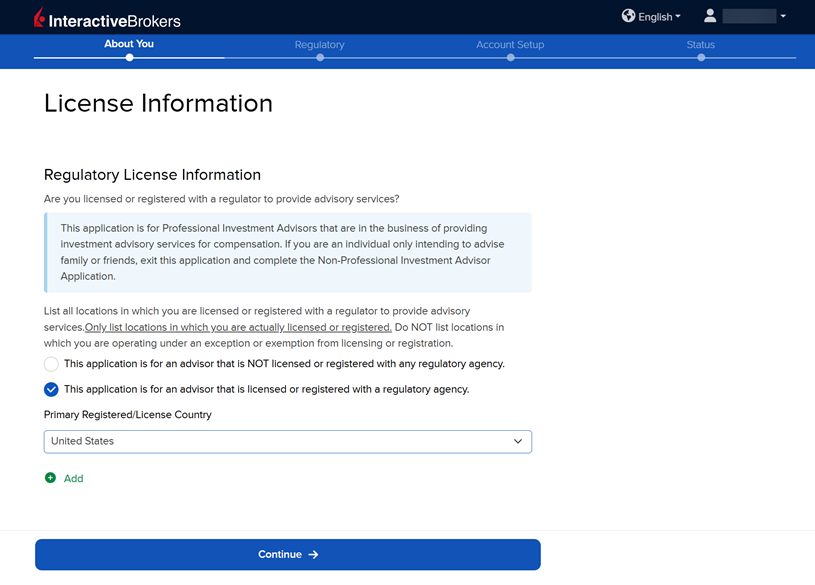Image resolution: width=815 pixels, height=585 pixels.
Task: Click the Interactive Brokers logo
Action: [x=107, y=19]
